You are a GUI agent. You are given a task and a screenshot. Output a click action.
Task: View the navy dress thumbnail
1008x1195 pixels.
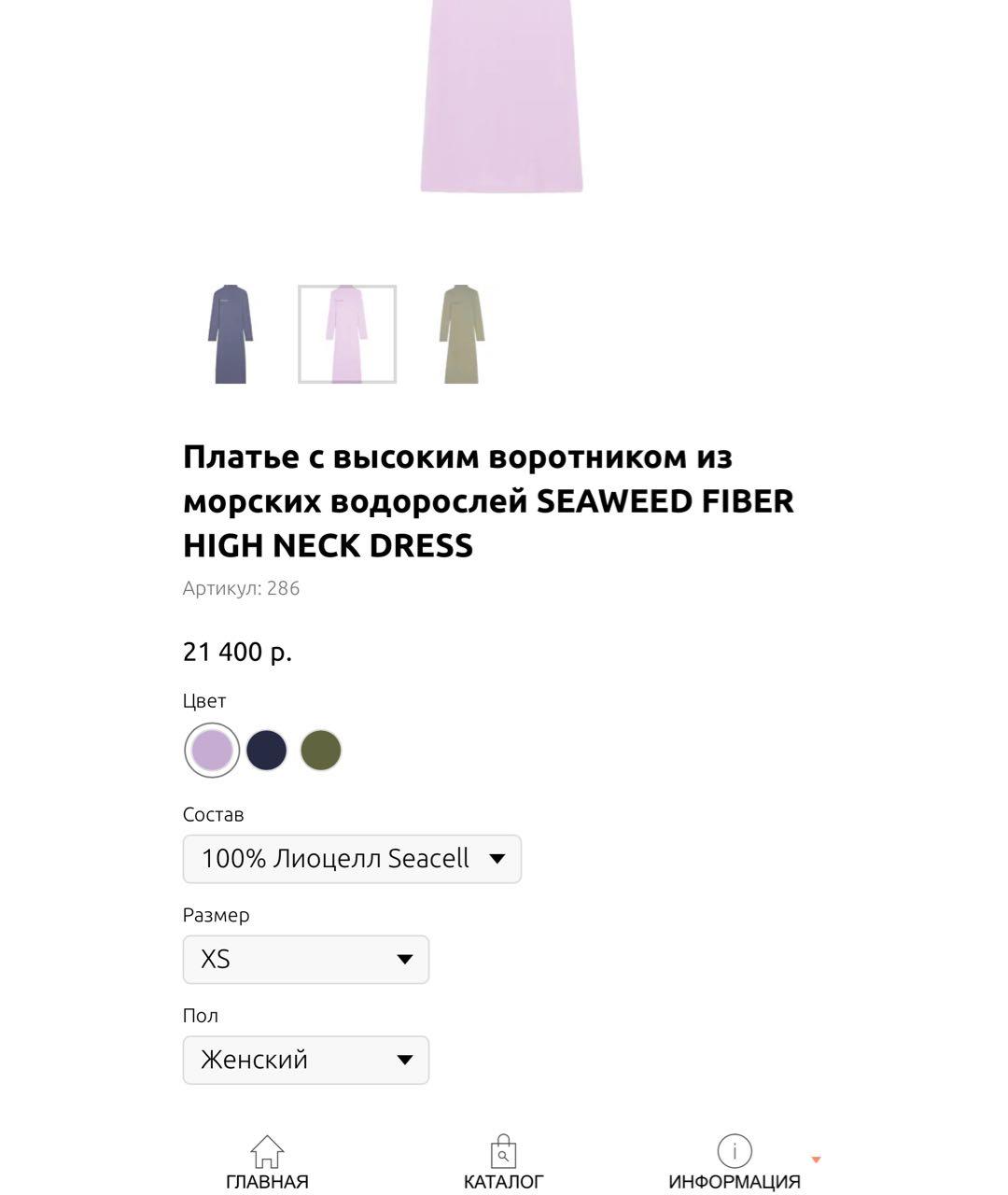[231, 334]
